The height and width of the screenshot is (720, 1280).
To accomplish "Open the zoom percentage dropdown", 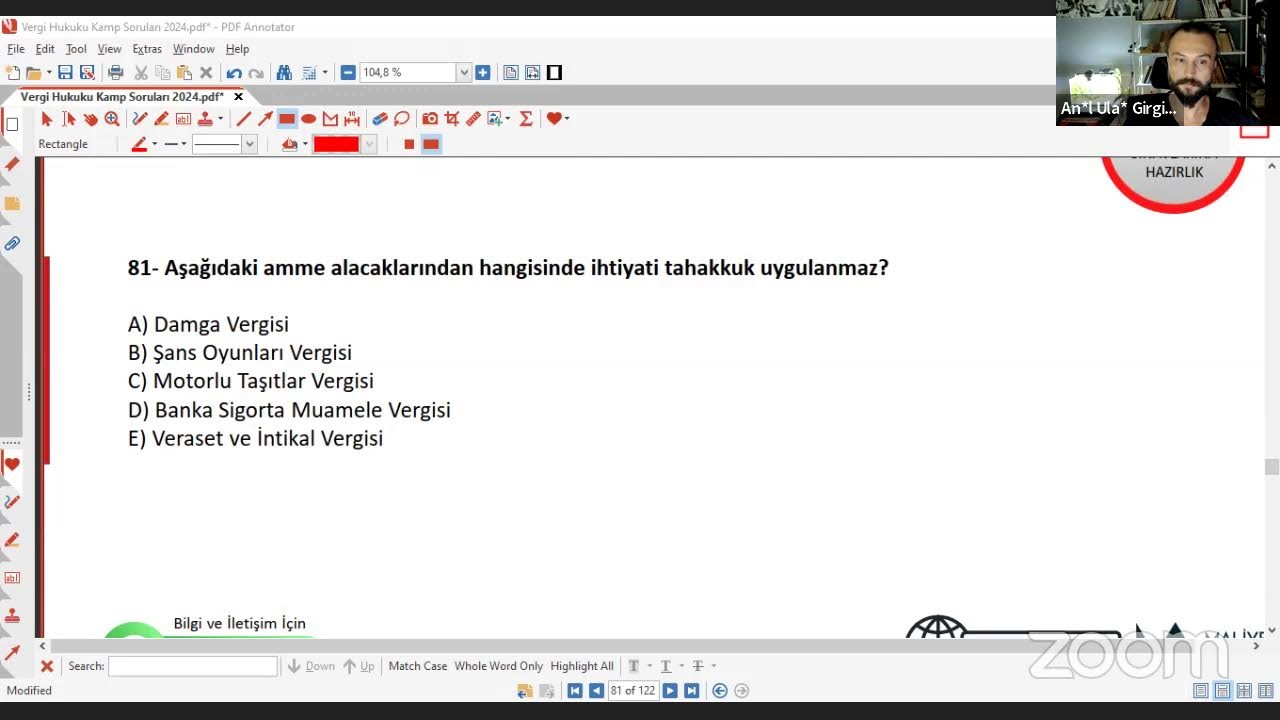I will point(464,72).
